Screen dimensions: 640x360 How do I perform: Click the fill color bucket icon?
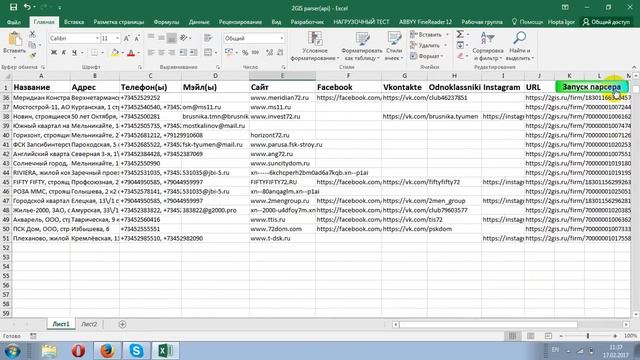[x=115, y=52]
